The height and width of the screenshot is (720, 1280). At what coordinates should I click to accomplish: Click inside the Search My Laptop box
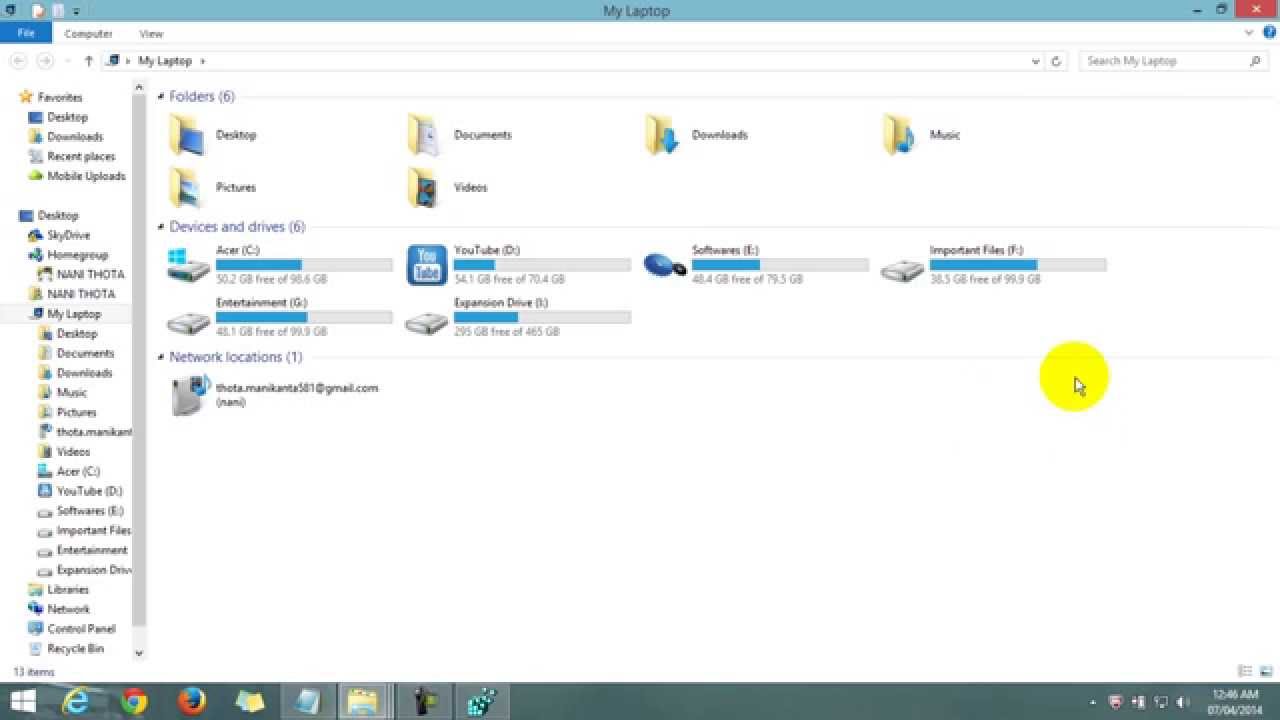coord(1160,61)
